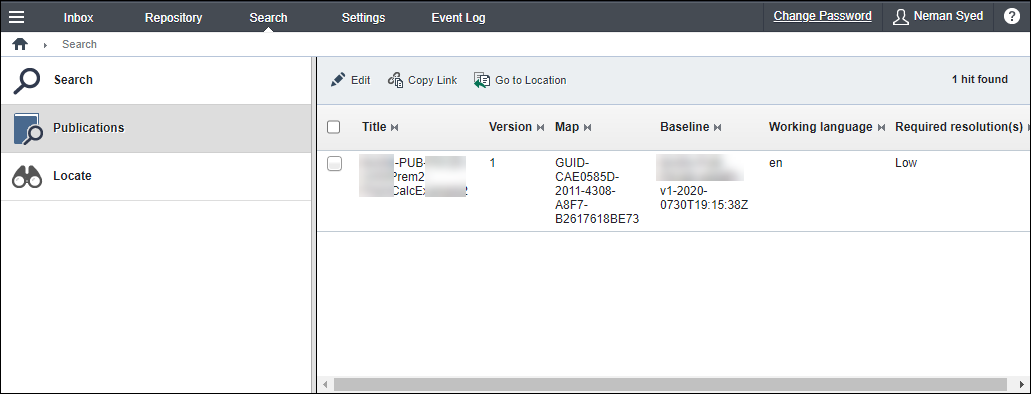Click the resize handle next to Working language
This screenshot has width=1031, height=394.
[881, 128]
